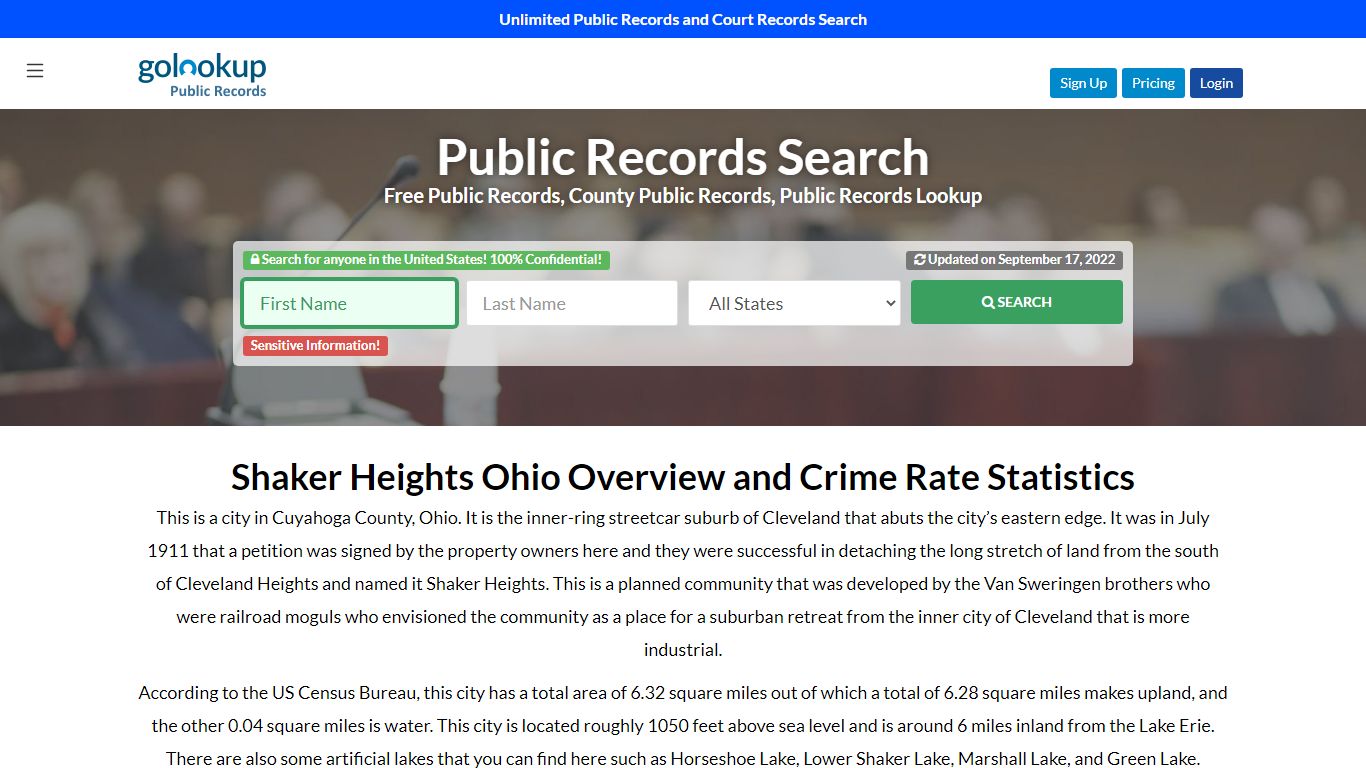Click the 100% Confidential green notice
The height and width of the screenshot is (768, 1366).
tap(426, 260)
